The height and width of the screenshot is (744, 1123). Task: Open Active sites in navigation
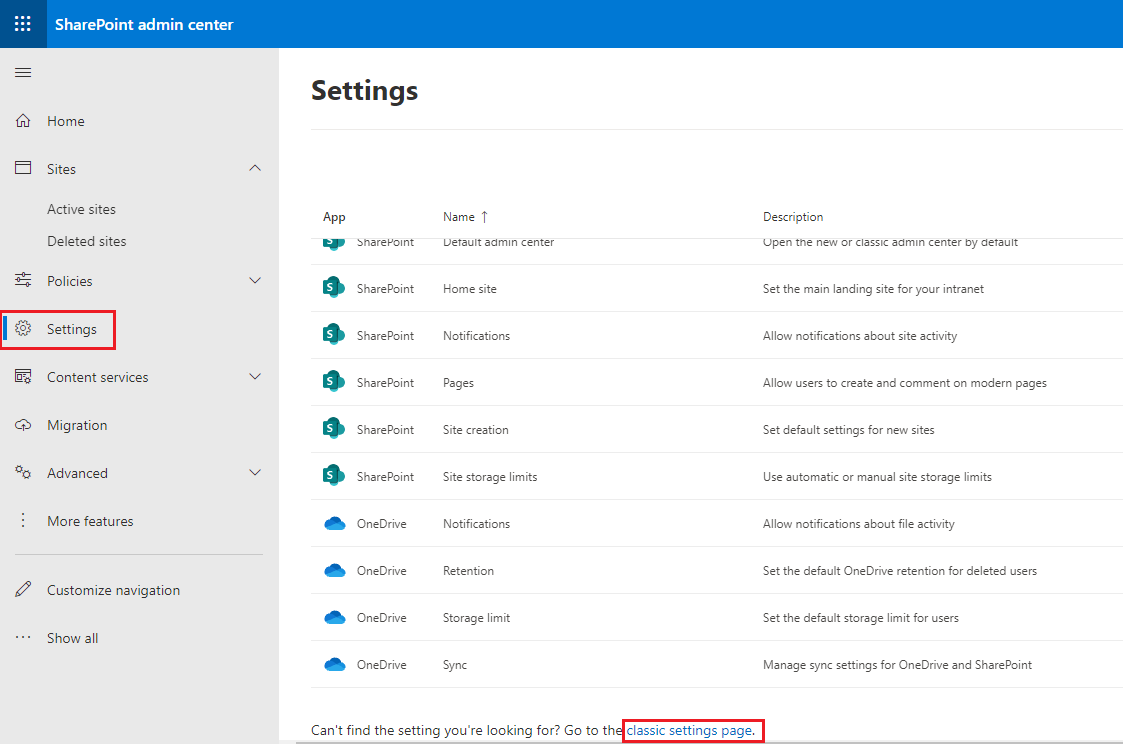pos(82,209)
